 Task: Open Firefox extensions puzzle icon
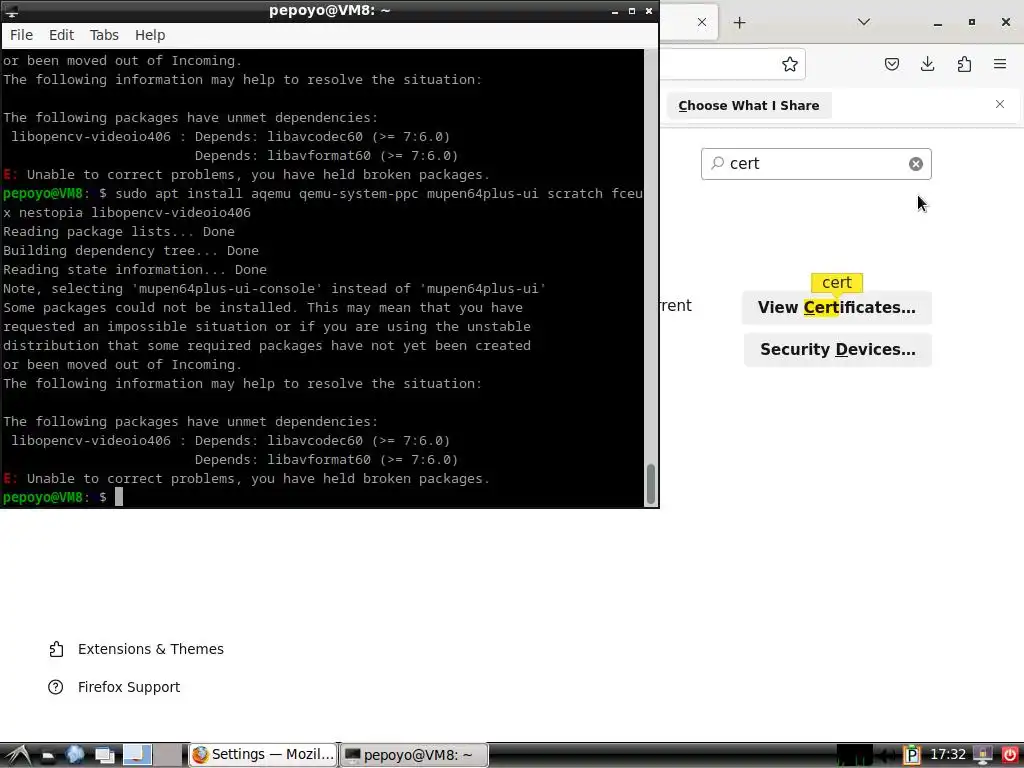[x=964, y=64]
